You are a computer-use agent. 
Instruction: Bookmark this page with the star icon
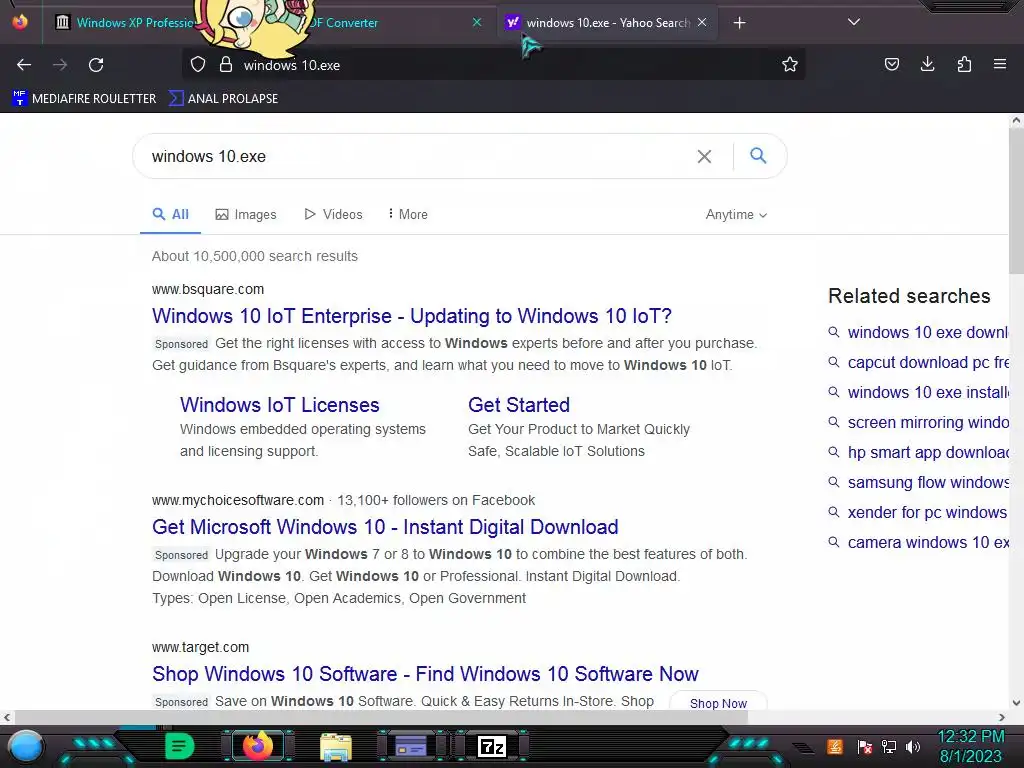(790, 65)
